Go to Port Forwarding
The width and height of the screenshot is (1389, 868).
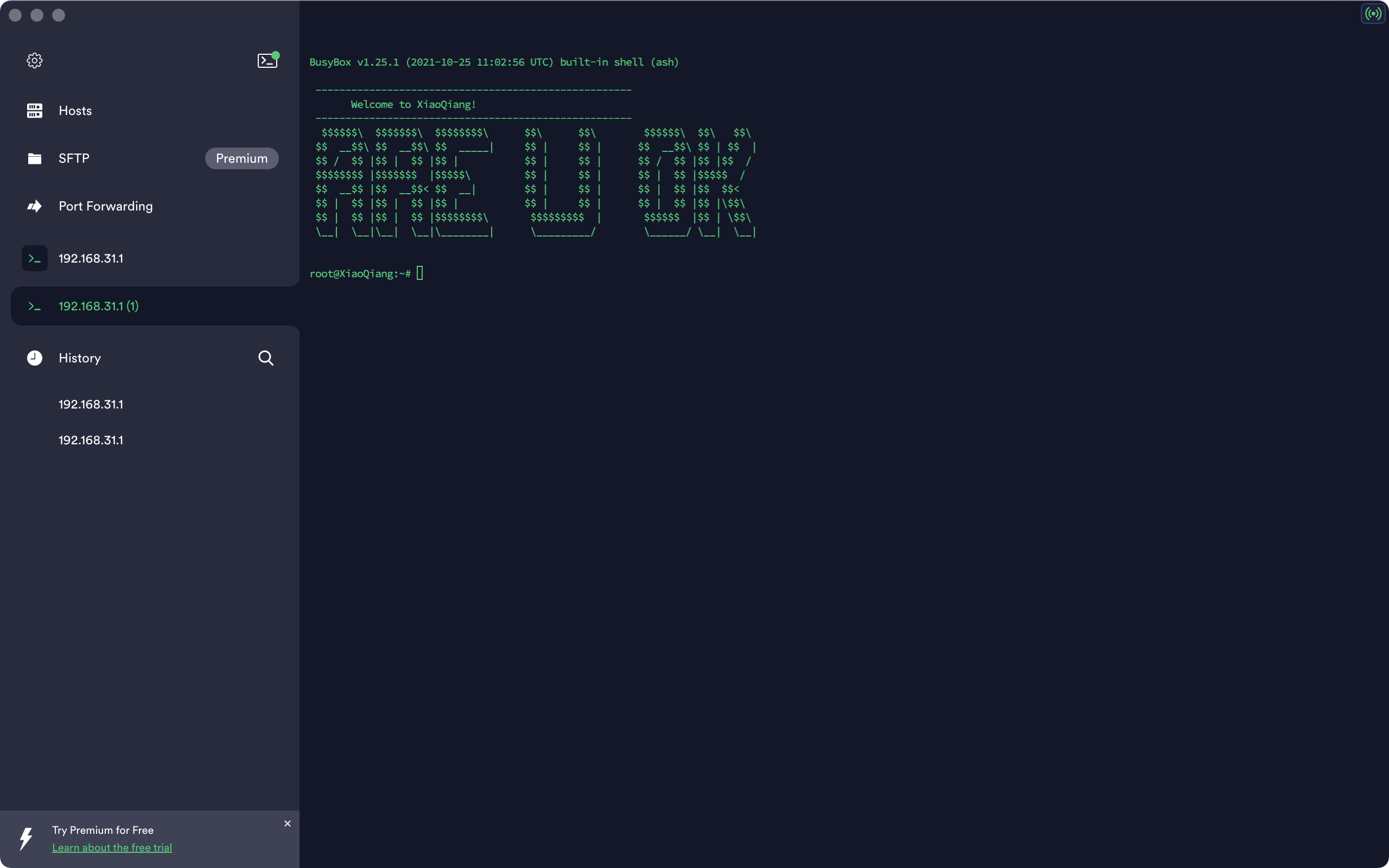click(x=106, y=206)
